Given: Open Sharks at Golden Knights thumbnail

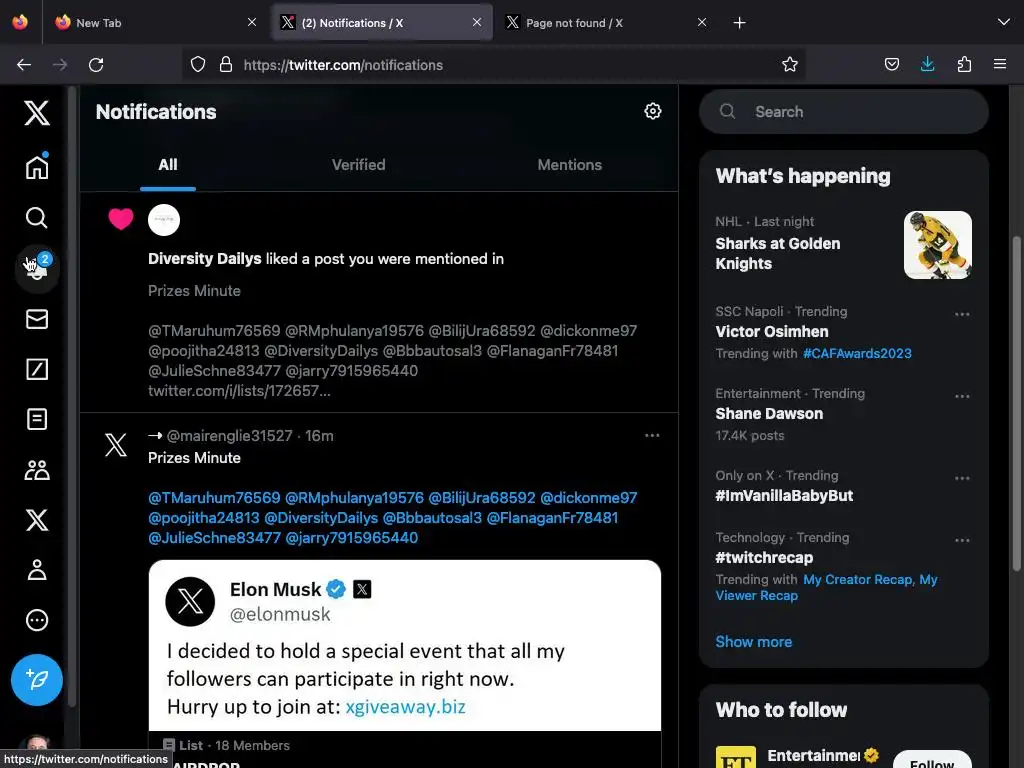Looking at the screenshot, I should pyautogui.click(x=937, y=245).
